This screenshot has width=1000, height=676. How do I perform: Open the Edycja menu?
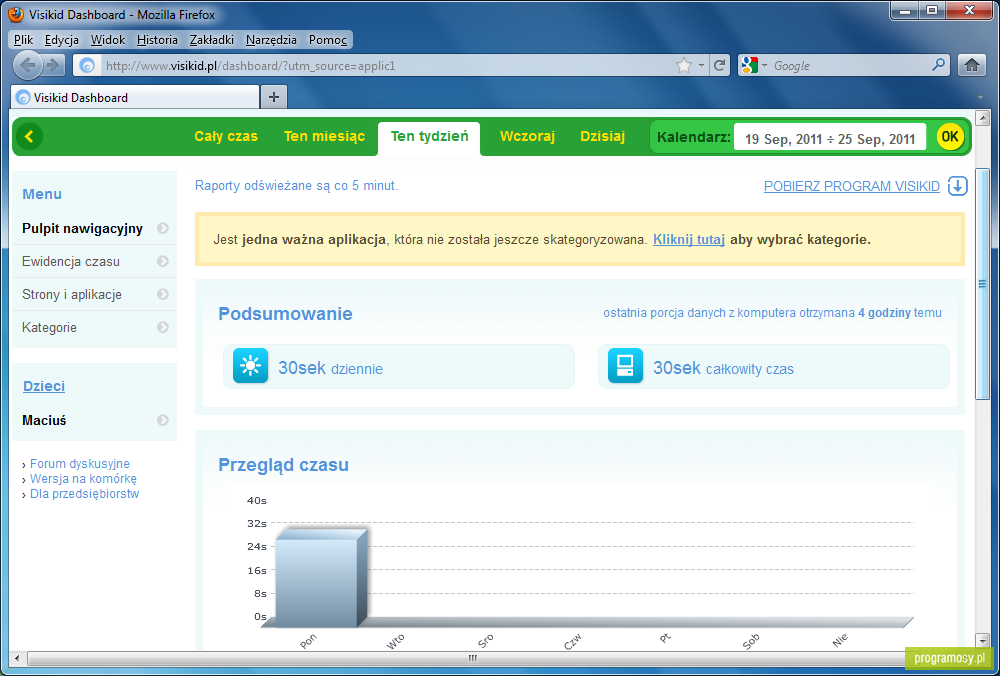62,40
